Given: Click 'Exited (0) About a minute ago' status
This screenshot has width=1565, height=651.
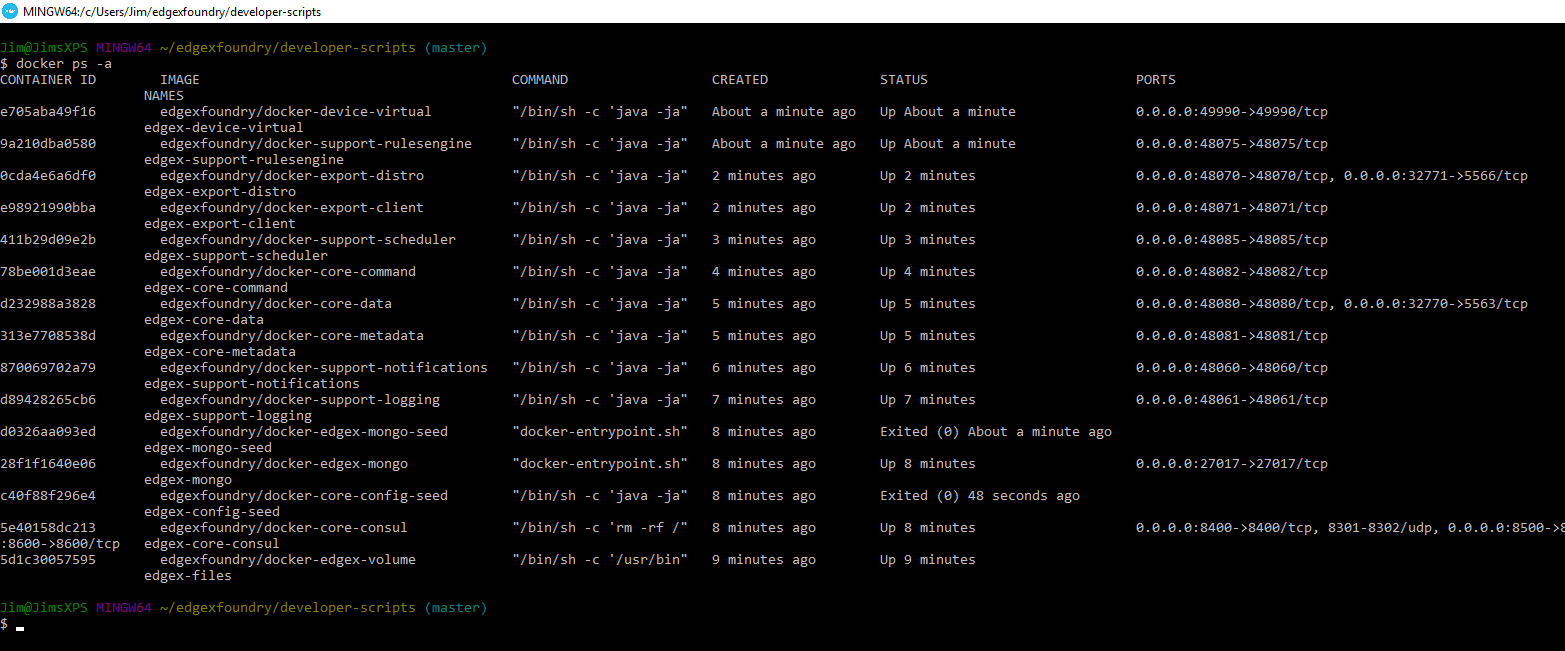Looking at the screenshot, I should tap(995, 432).
